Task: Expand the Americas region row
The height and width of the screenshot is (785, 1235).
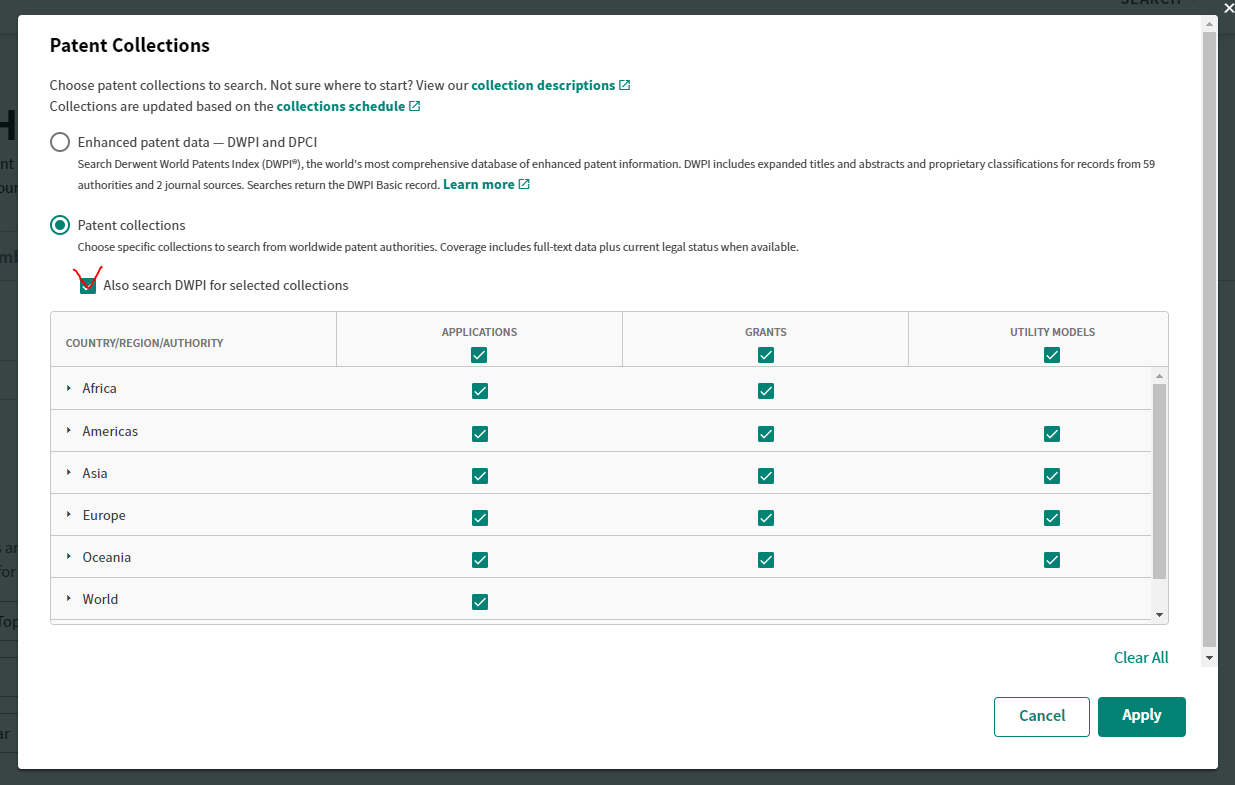Action: (x=69, y=431)
